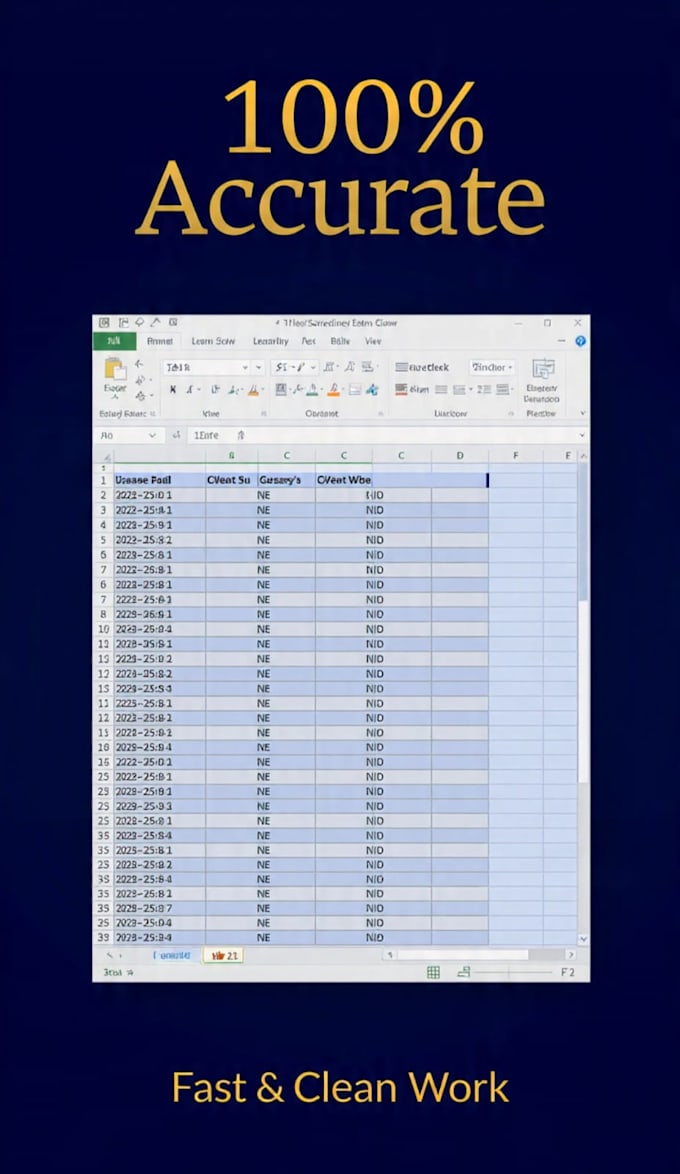Screen dimensions: 680x1174
Task: Click the orange font color A icon
Action: (x=333, y=389)
